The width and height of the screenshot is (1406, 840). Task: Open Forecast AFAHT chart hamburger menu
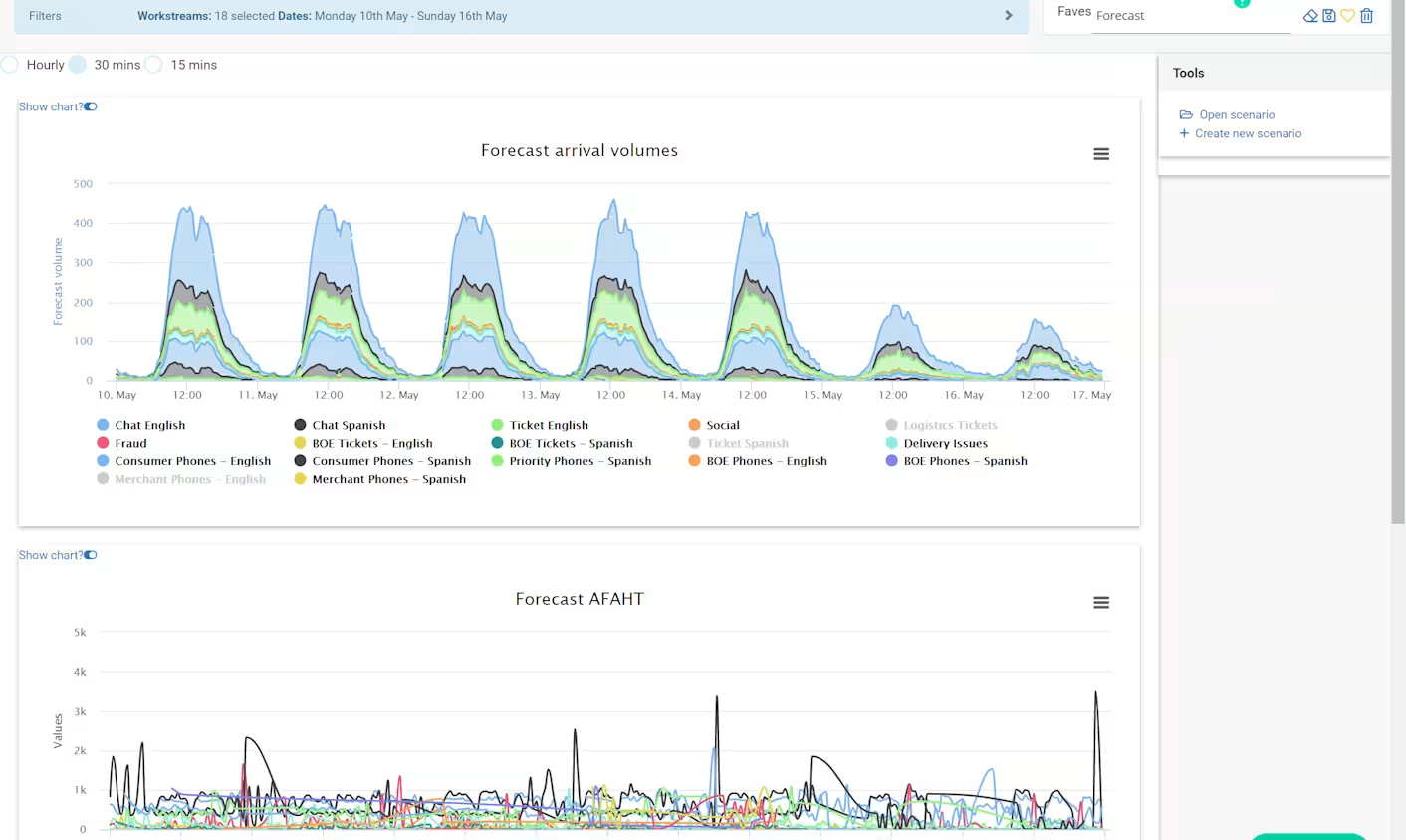point(1101,603)
